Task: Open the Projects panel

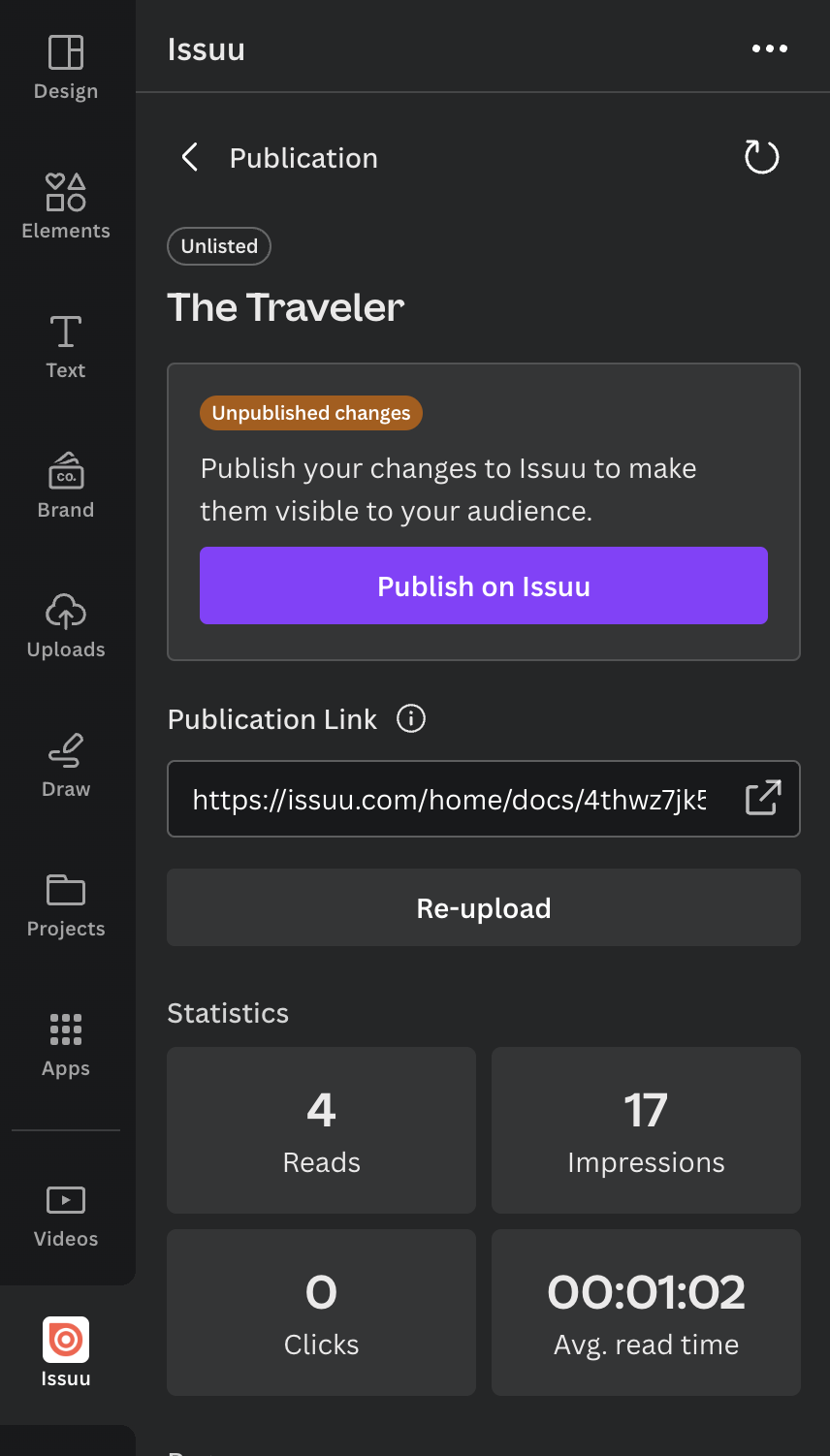Action: click(65, 903)
